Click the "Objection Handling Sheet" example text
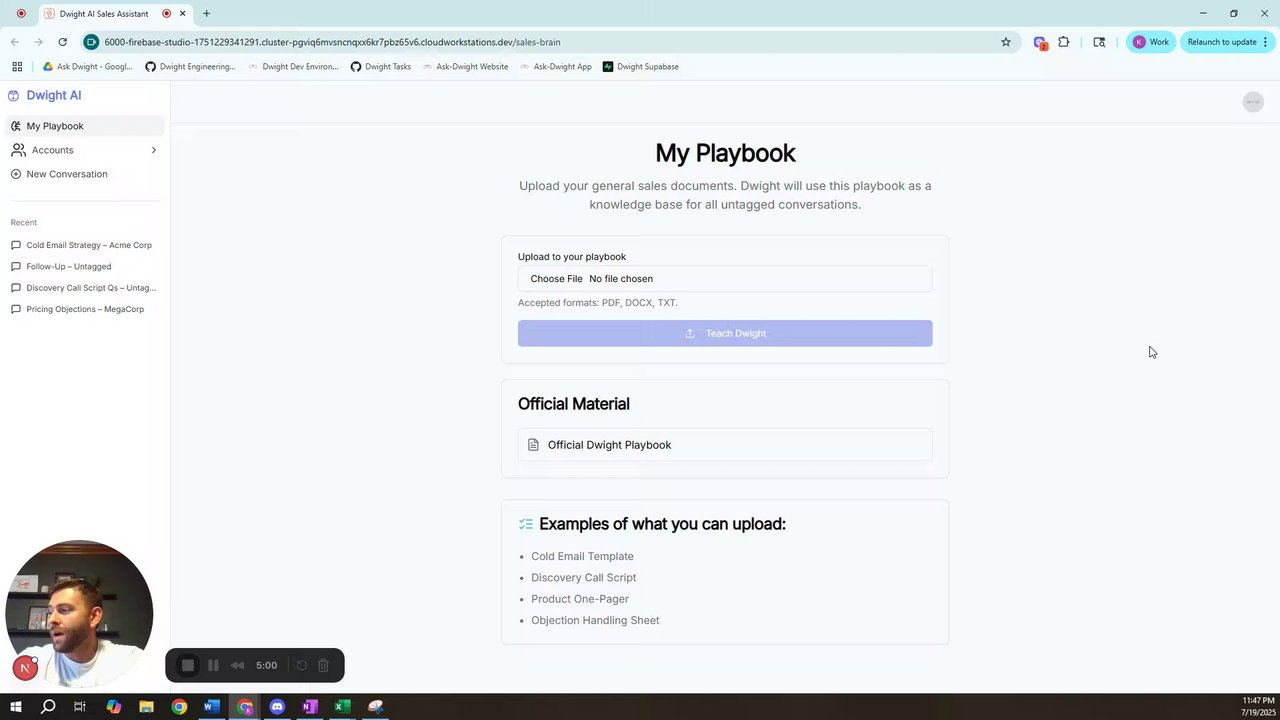 [x=595, y=620]
